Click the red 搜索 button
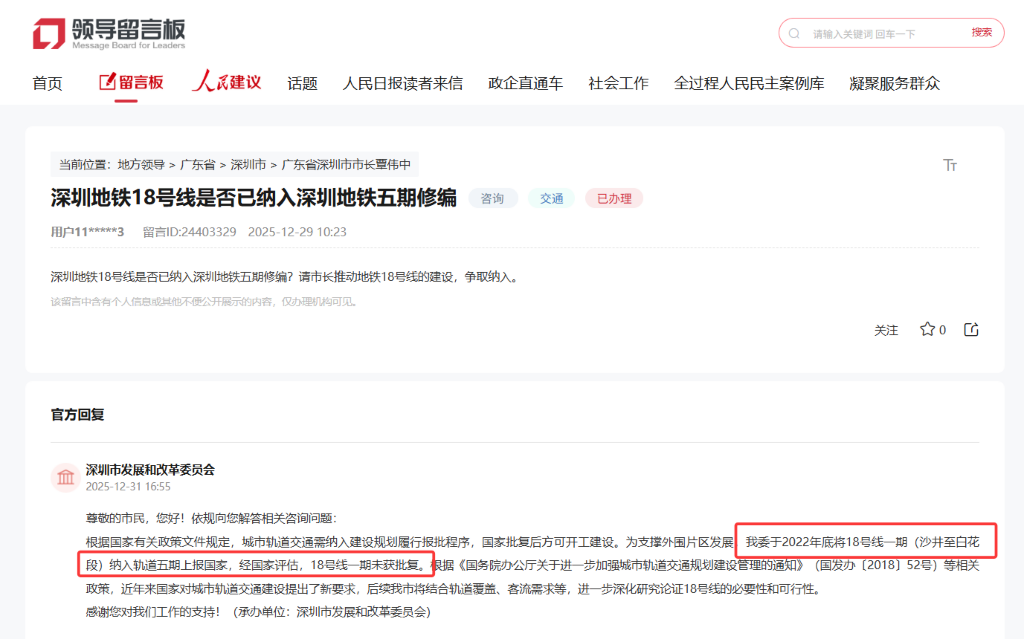This screenshot has width=1024, height=639. 981,33
